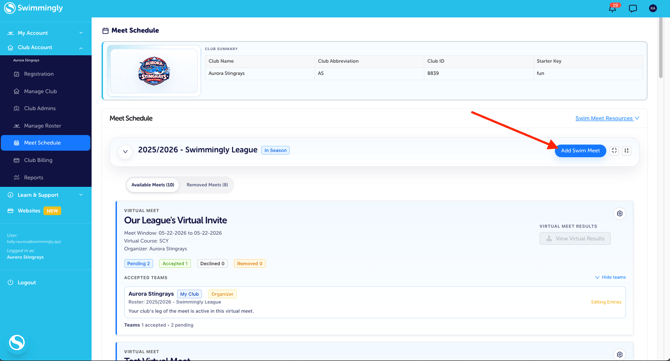
Task: Click the Editing Entries status text
Action: 606,302
